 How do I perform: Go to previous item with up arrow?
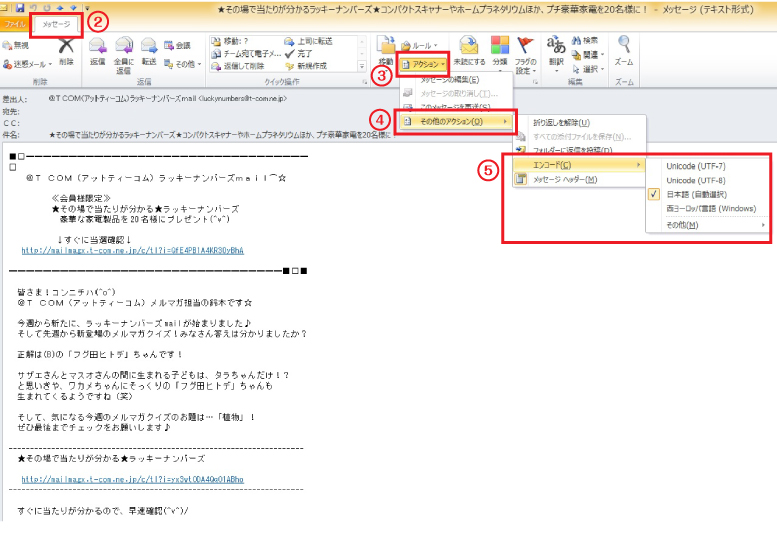pyautogui.click(x=60, y=7)
